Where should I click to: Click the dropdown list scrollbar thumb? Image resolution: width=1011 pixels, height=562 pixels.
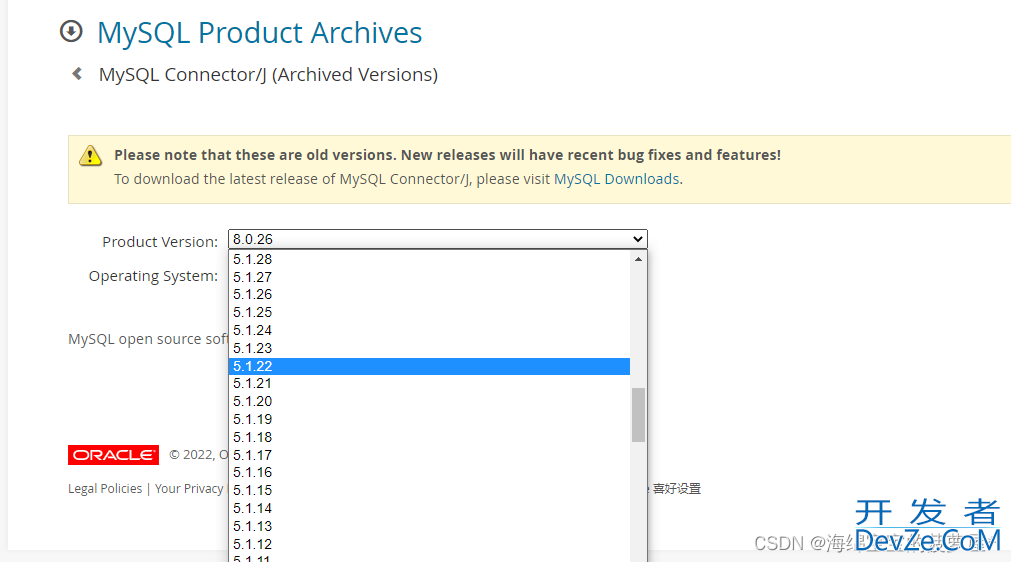click(638, 415)
